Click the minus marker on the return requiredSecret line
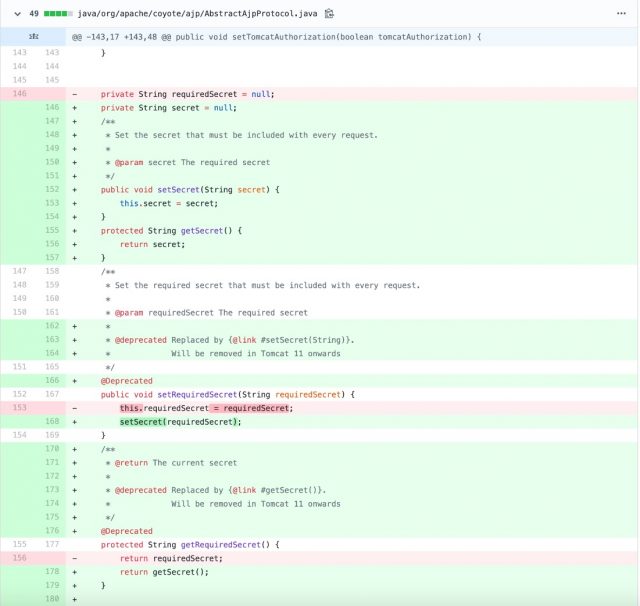Screen dimensions: 640x606 (74, 558)
